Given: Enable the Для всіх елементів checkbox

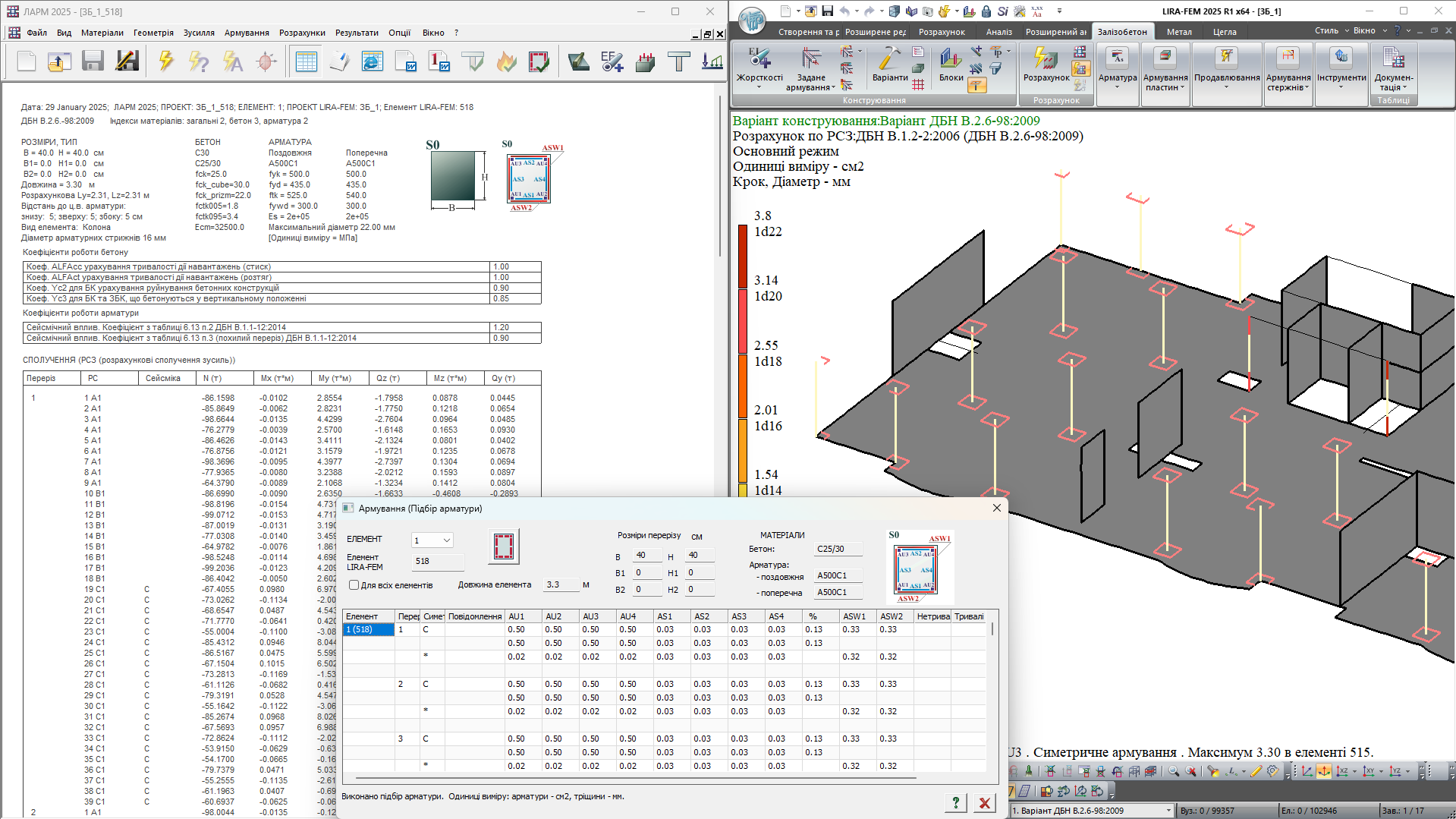Looking at the screenshot, I should 354,585.
